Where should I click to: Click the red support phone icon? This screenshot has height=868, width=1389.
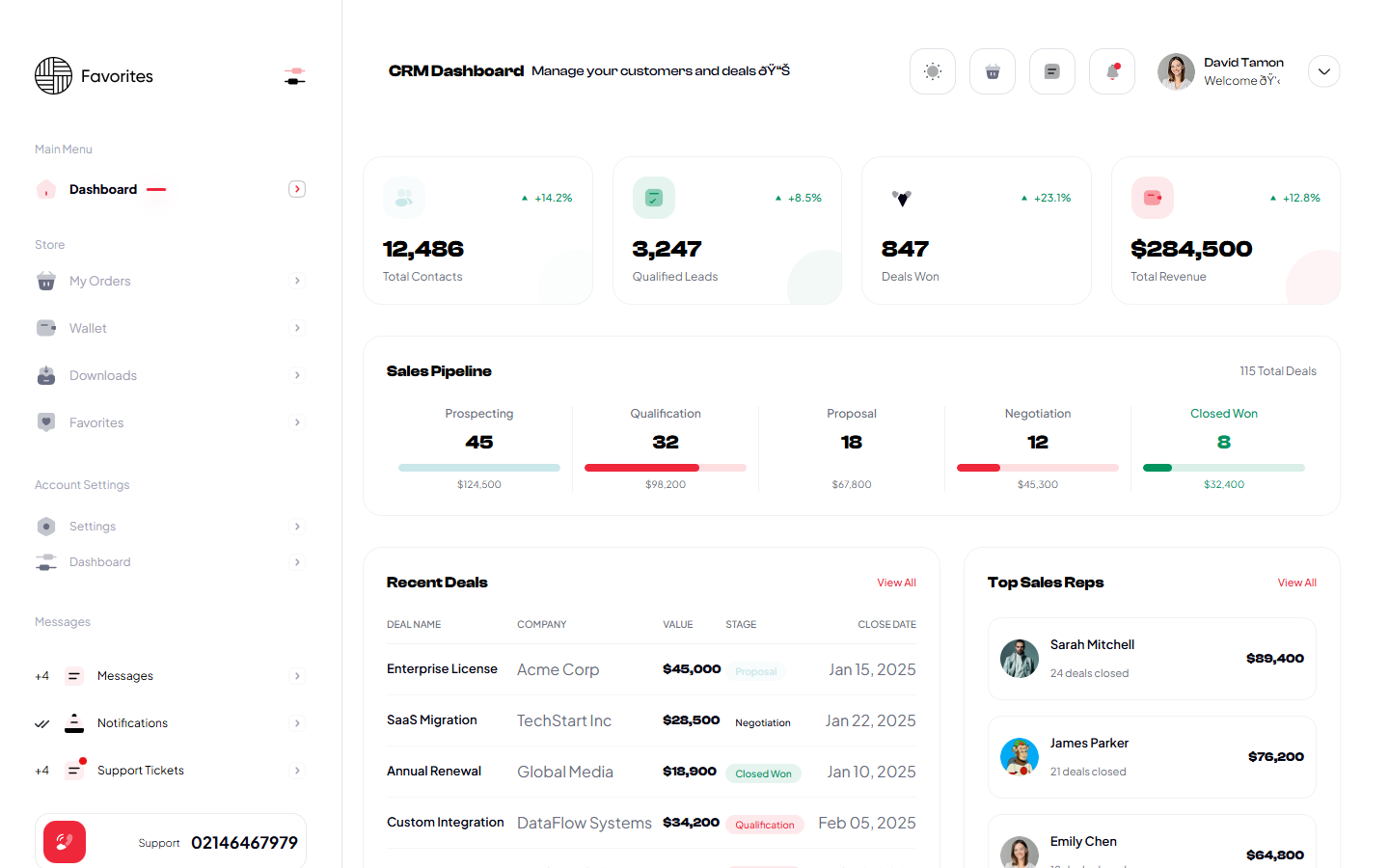tap(65, 842)
